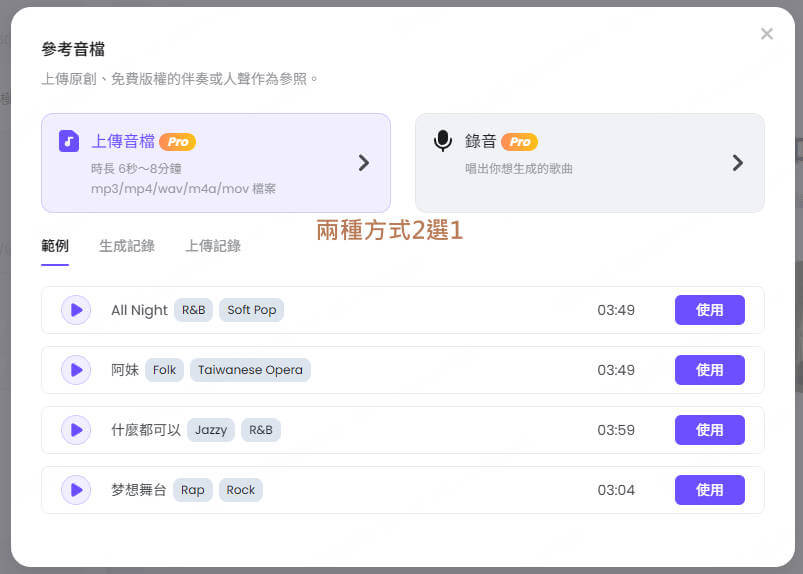Image resolution: width=803 pixels, height=574 pixels.
Task: Open the 上傳記錄 tab
Action: [213, 246]
